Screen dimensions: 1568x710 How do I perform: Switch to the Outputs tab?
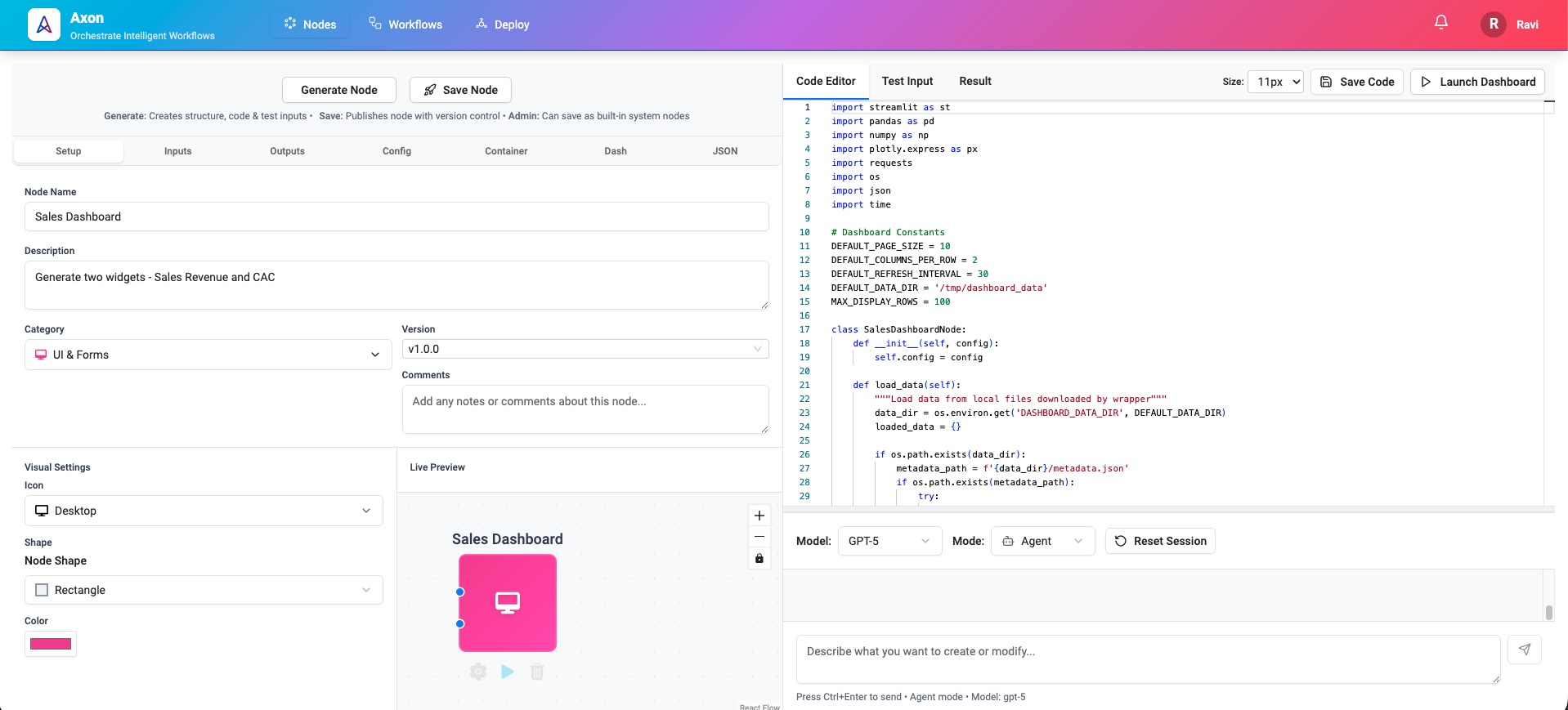pos(287,151)
